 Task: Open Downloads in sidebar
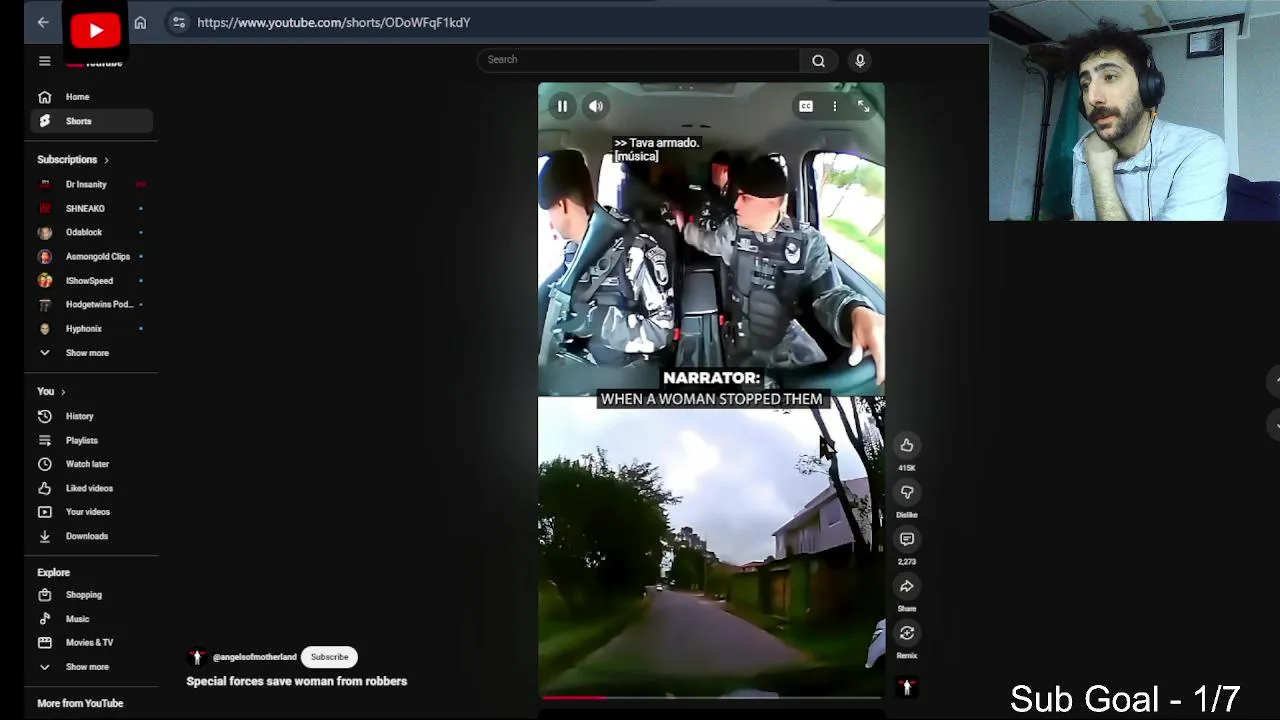[88, 536]
